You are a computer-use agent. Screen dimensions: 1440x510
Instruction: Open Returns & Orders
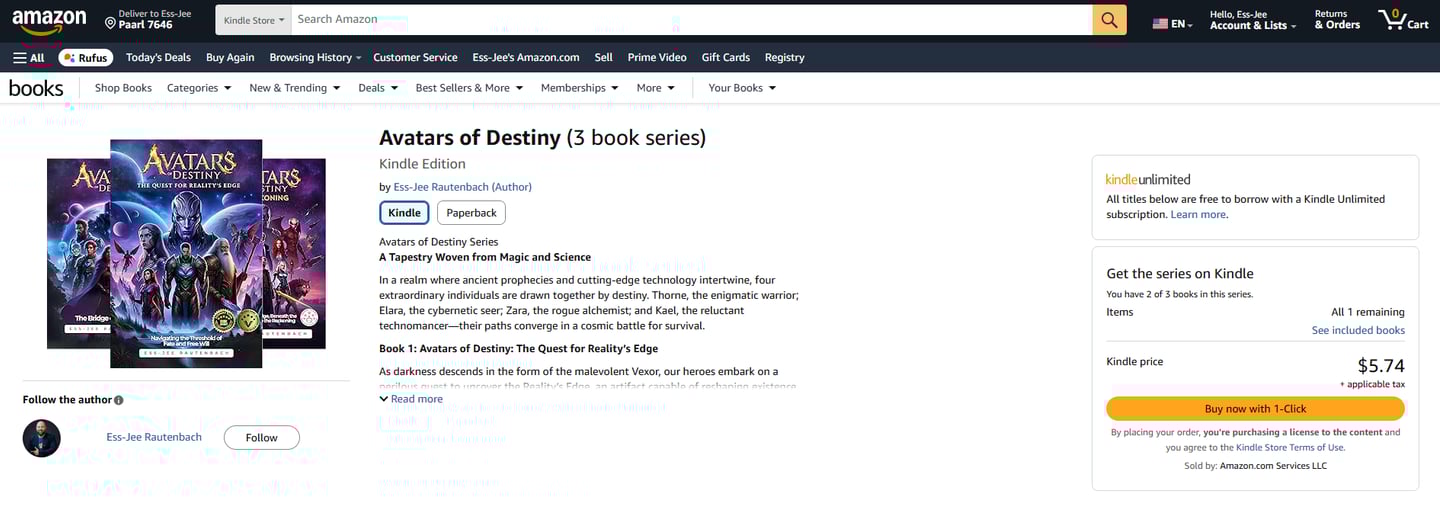point(1337,20)
